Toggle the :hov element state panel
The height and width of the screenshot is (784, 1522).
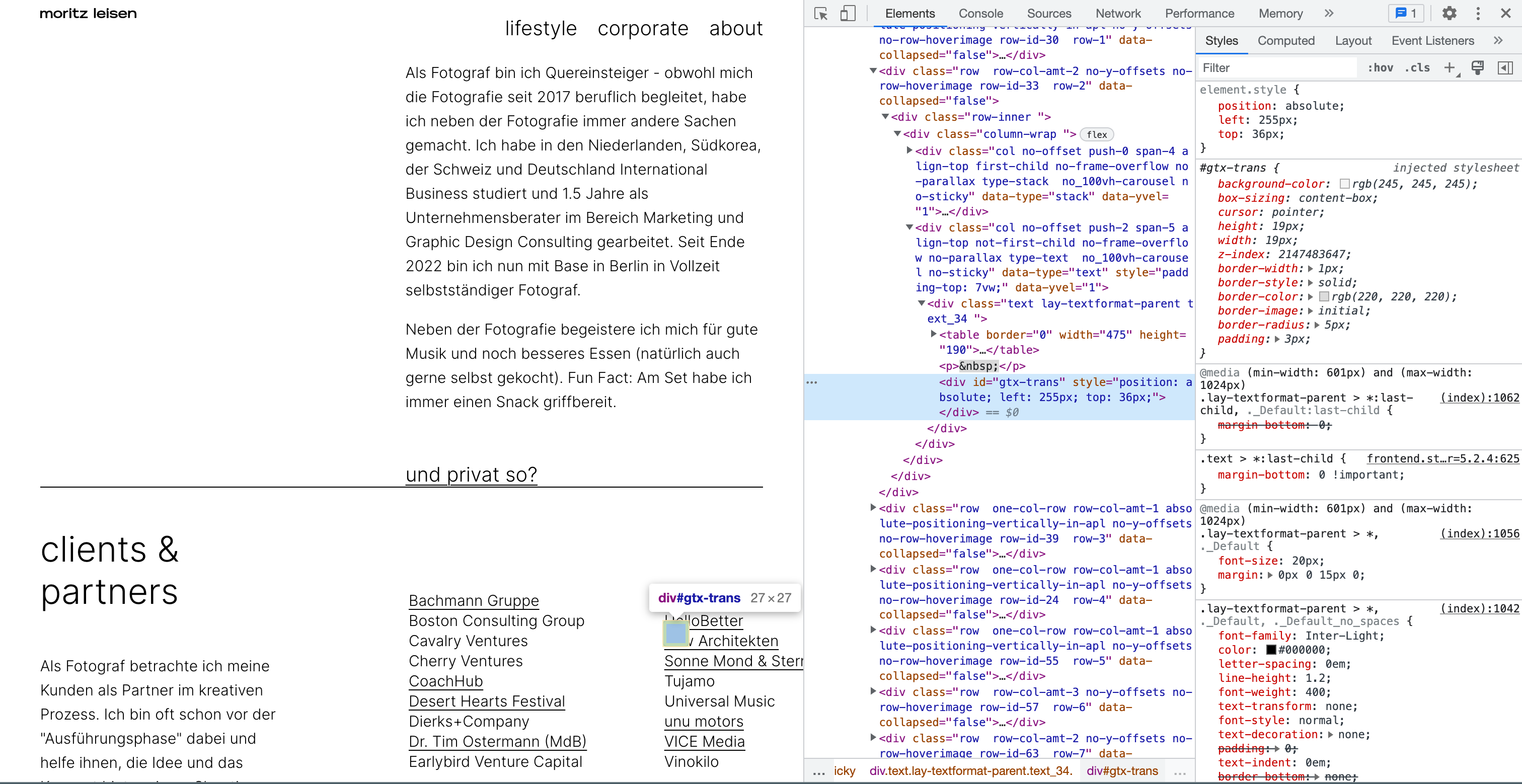(x=1380, y=68)
